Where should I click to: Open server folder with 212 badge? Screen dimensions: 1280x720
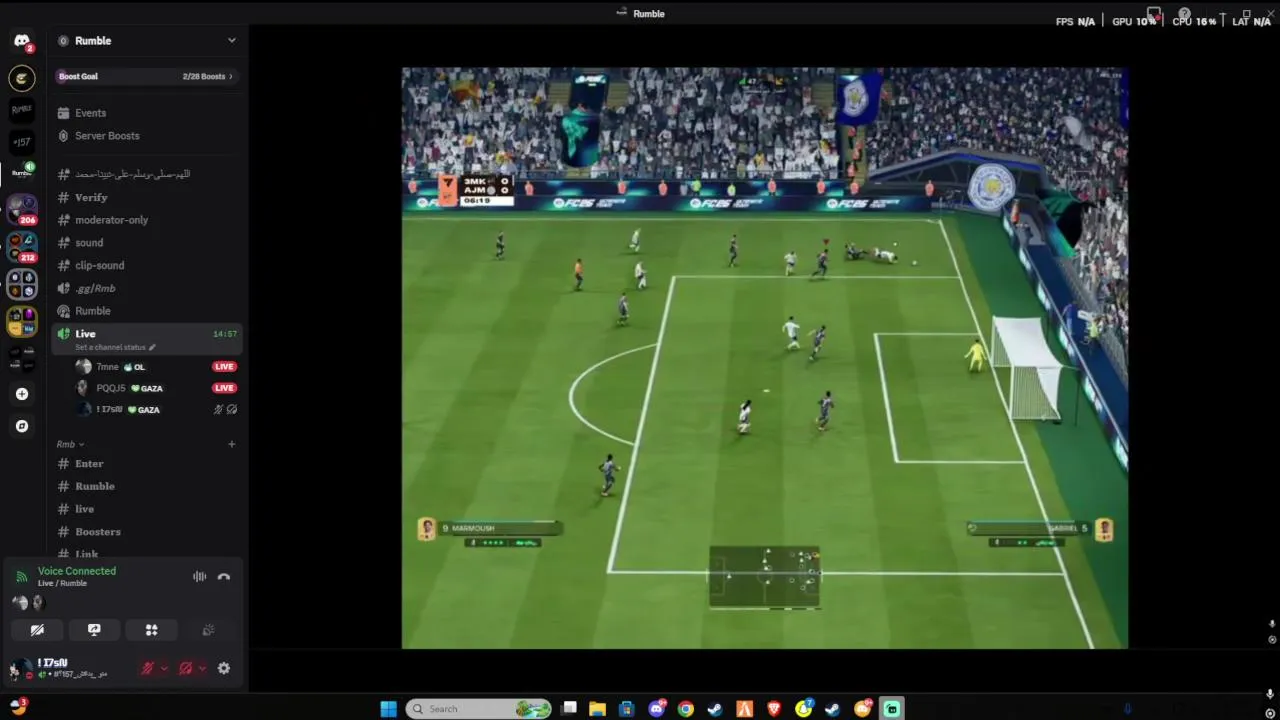coord(22,248)
